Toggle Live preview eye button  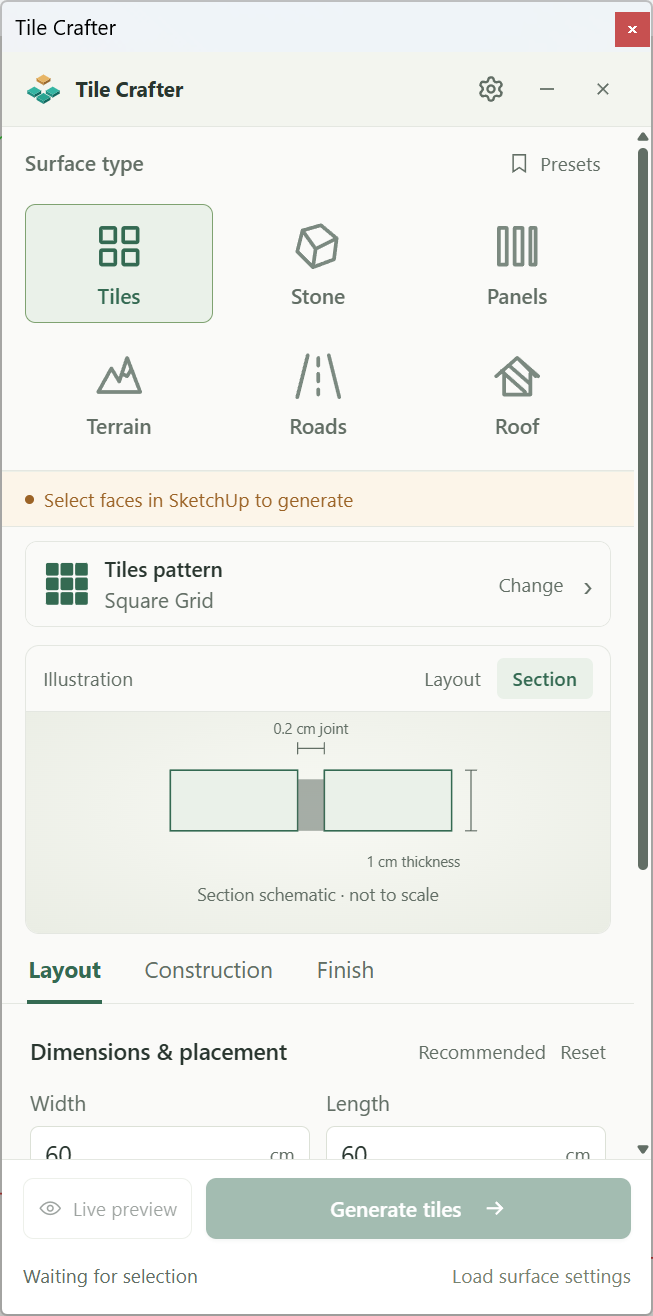tap(108, 1209)
